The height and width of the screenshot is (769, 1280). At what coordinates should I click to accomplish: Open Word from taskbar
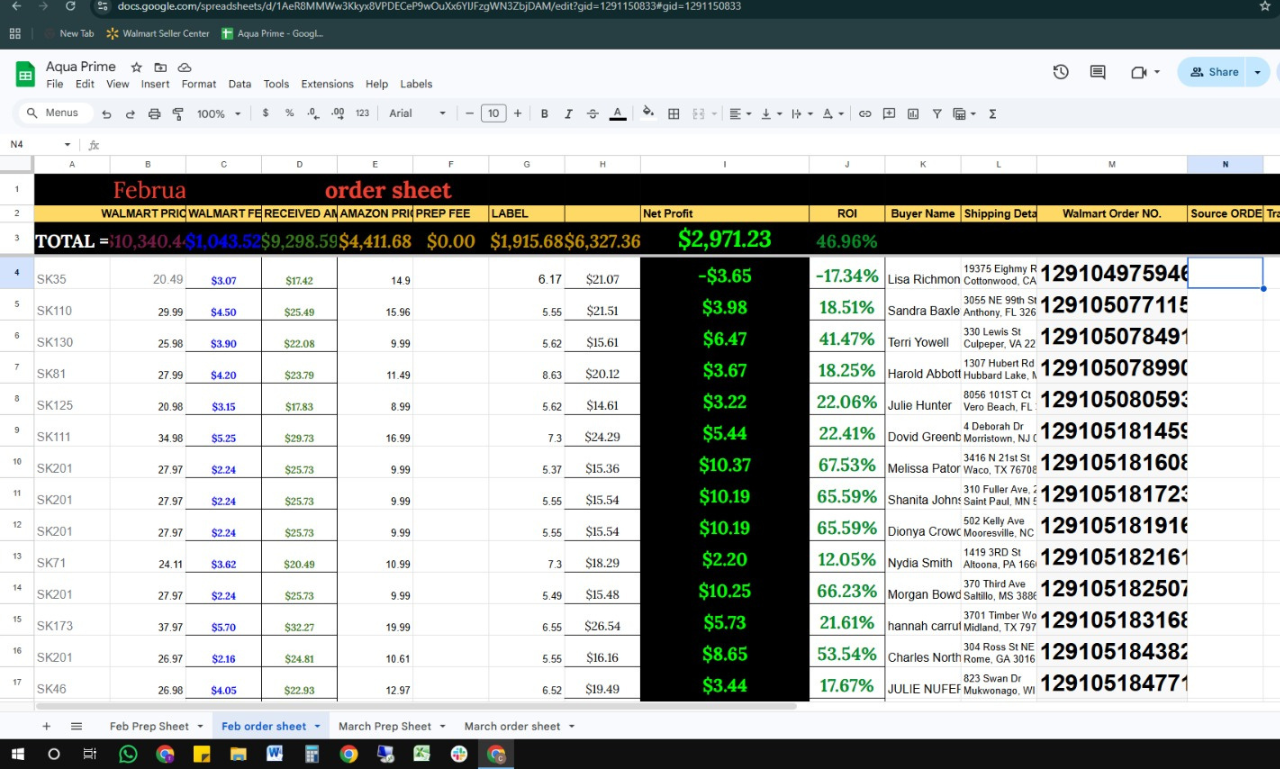274,754
